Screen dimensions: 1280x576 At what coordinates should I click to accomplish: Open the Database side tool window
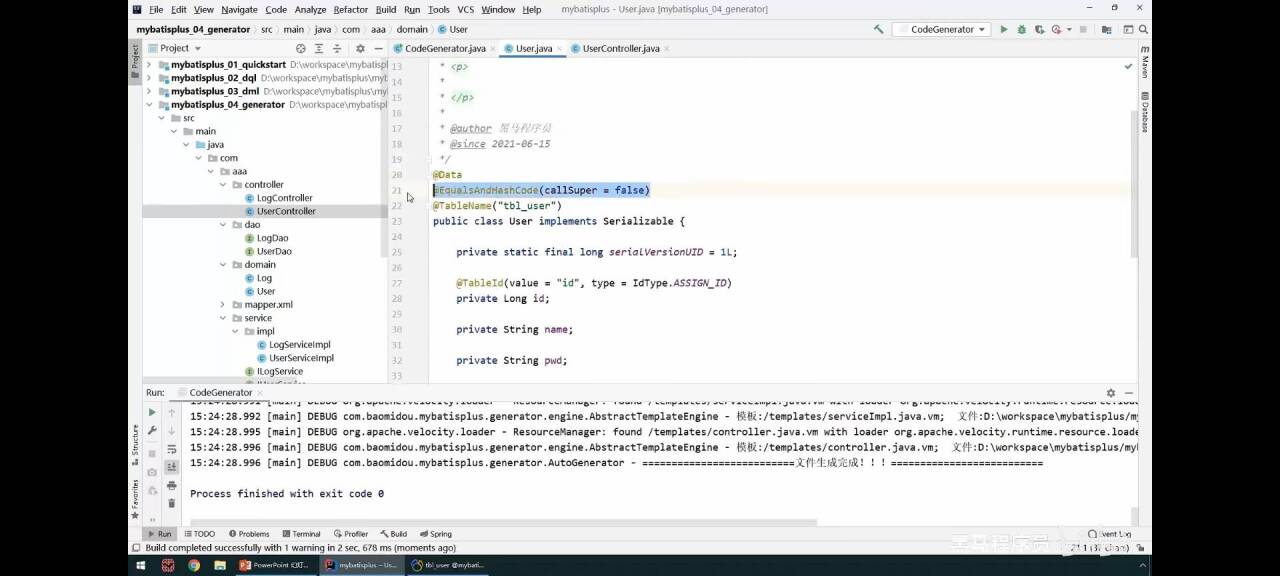point(1145,112)
